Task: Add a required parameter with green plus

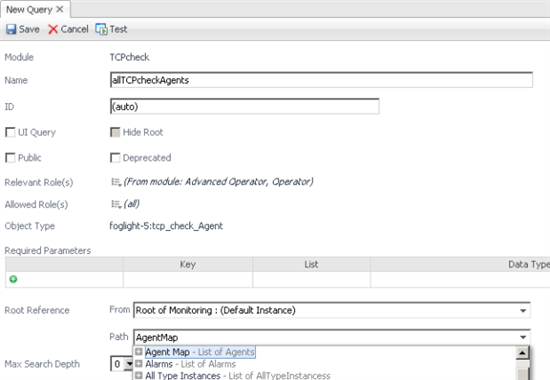Action: [13, 279]
